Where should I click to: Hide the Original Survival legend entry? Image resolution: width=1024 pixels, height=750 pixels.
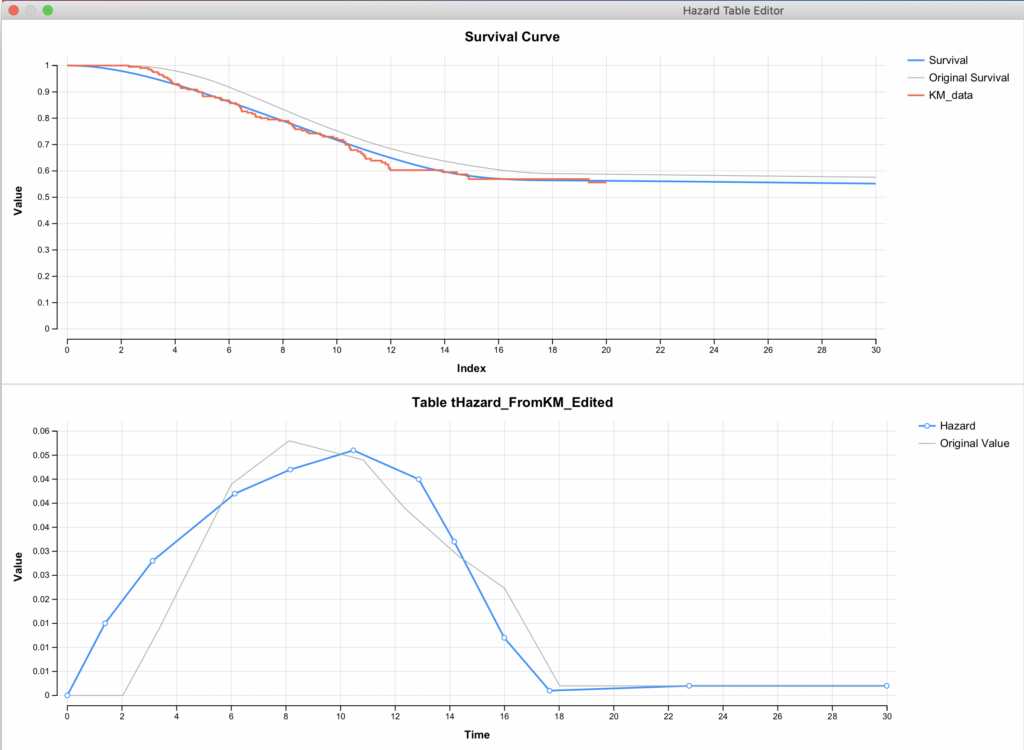969,77
